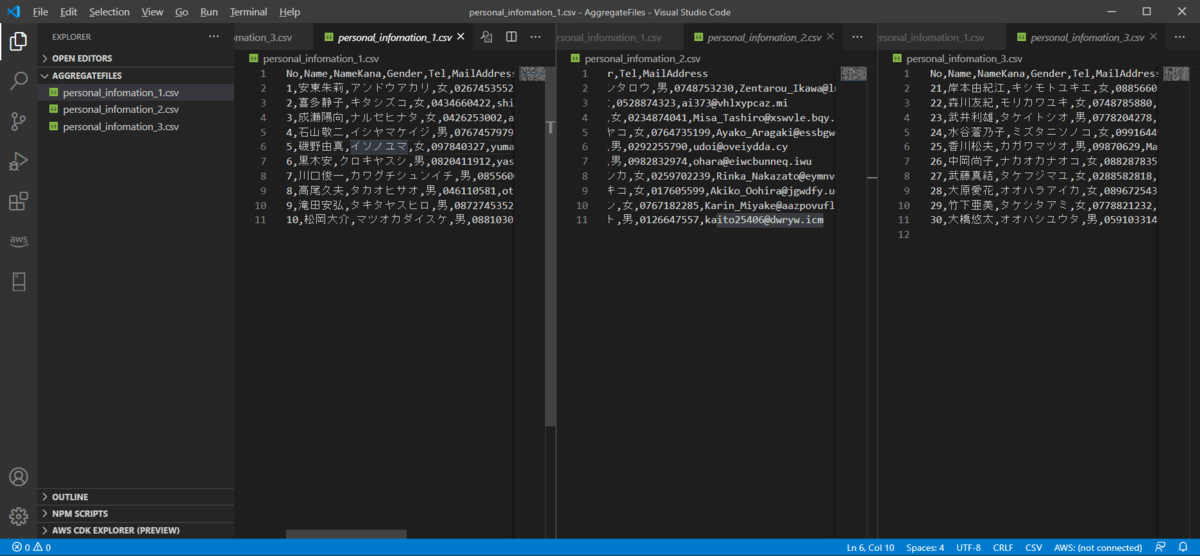This screenshot has height=556, width=1200.
Task: Change language mode via CSV status item
Action: [1034, 547]
